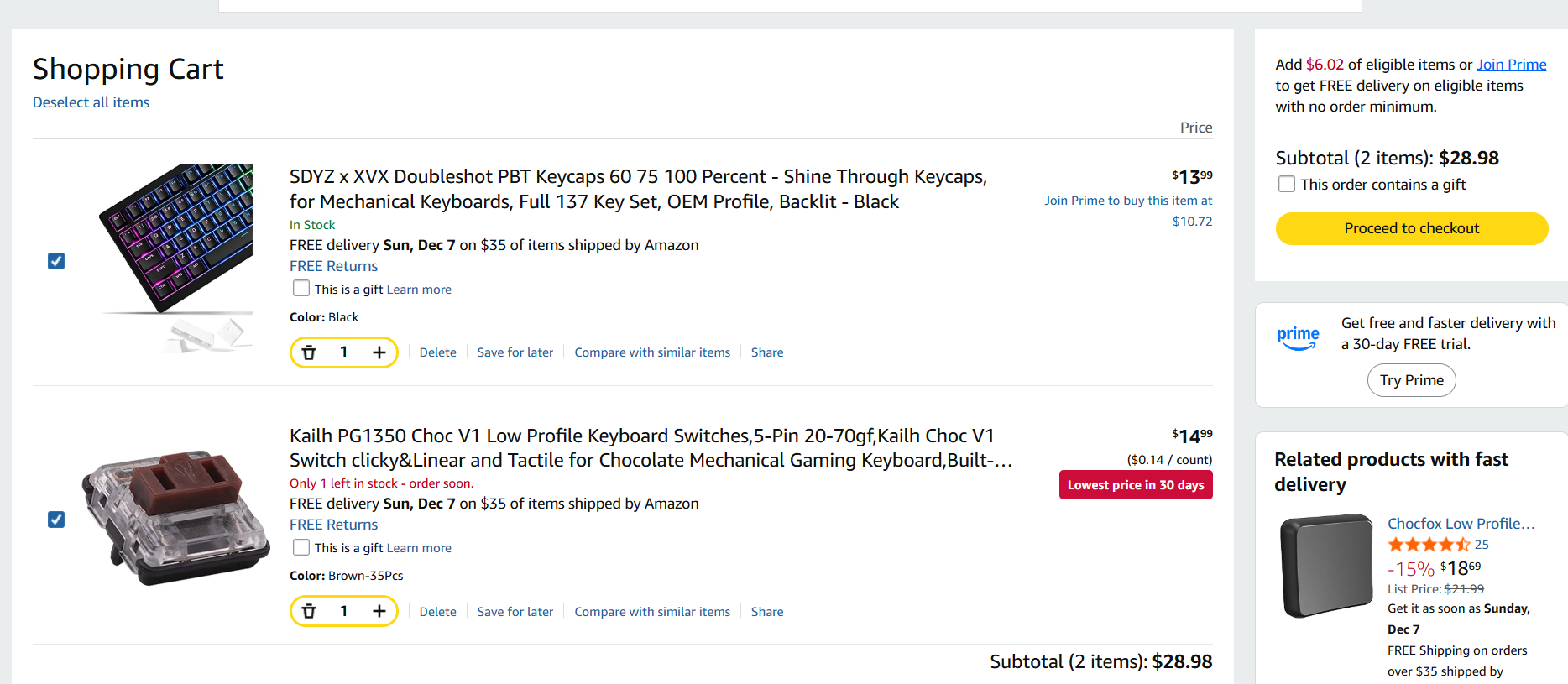Compare Kailh switches with similar items
This screenshot has width=1568, height=684.
(652, 612)
